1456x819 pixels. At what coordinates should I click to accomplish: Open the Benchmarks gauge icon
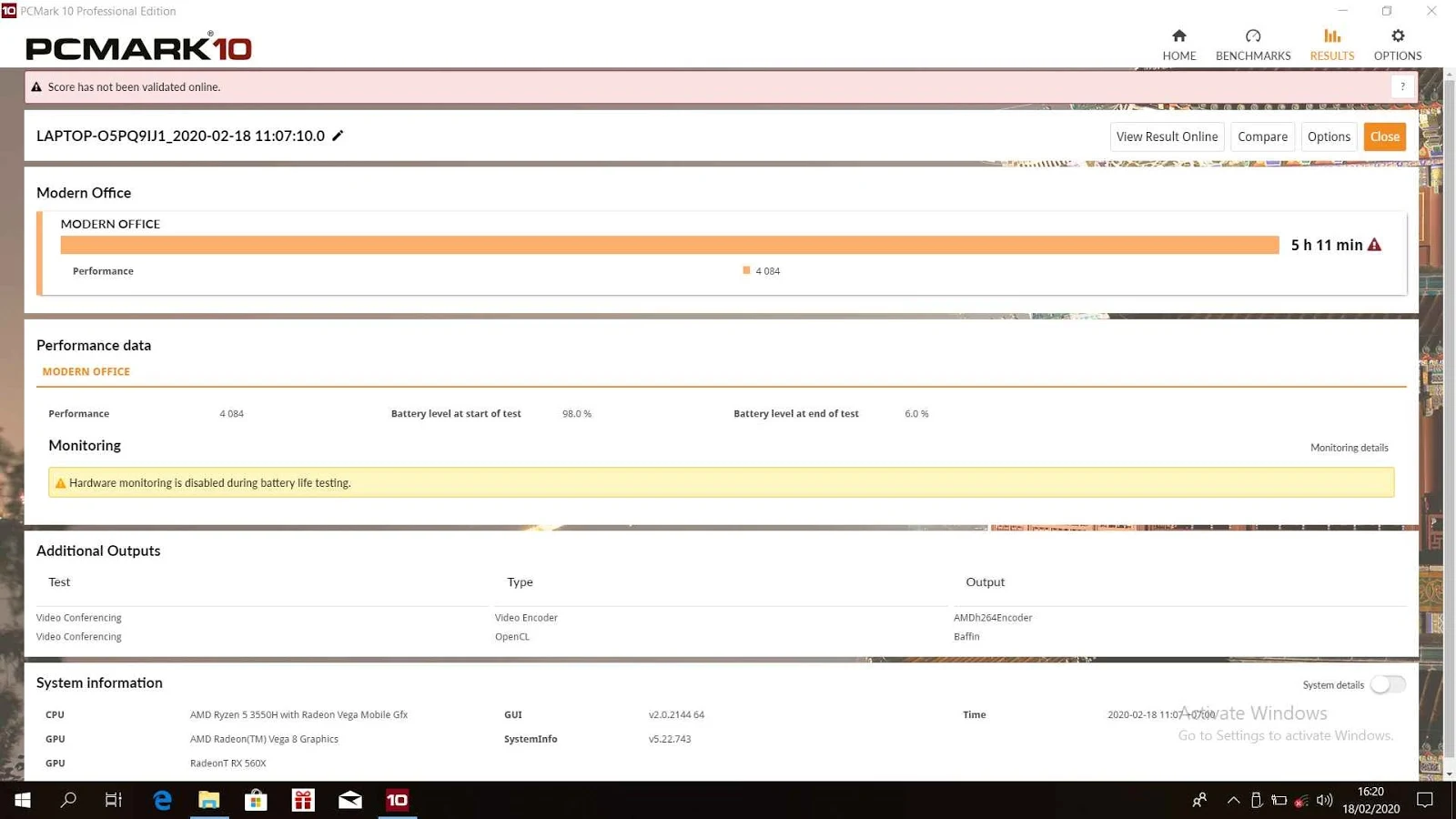(x=1253, y=36)
